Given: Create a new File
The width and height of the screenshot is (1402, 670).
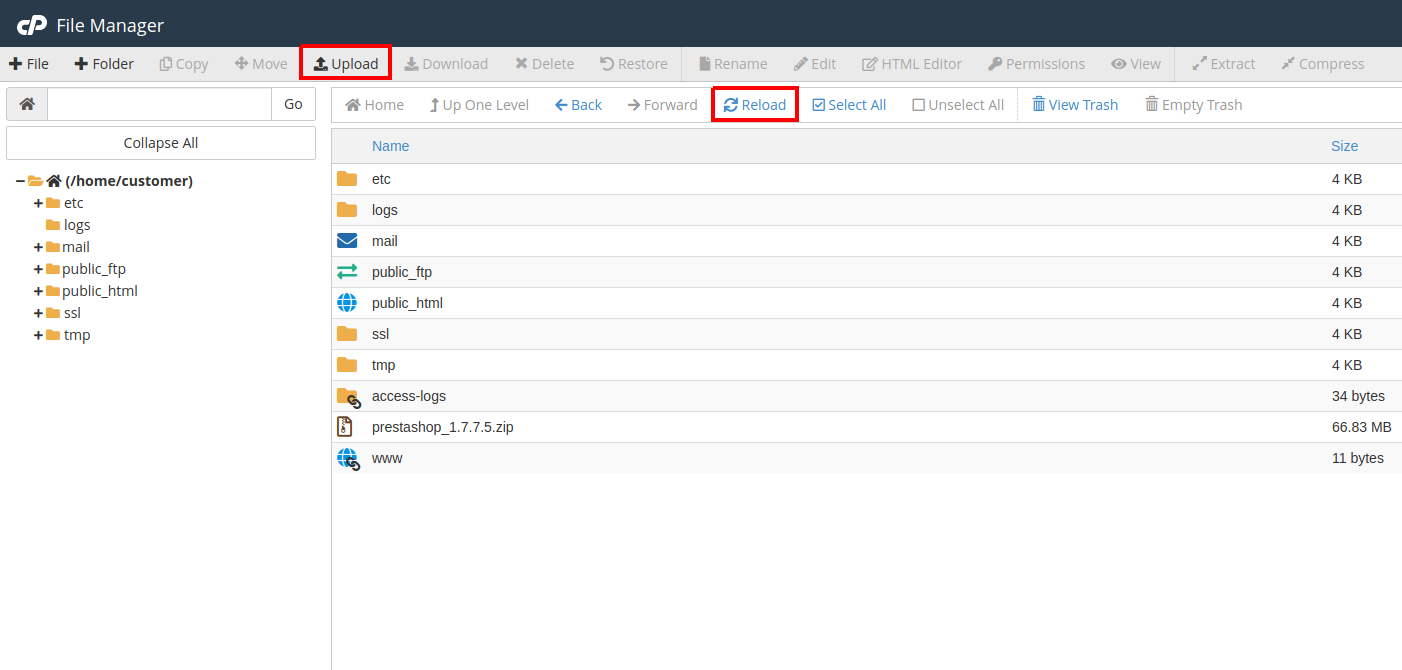Looking at the screenshot, I should click(29, 64).
